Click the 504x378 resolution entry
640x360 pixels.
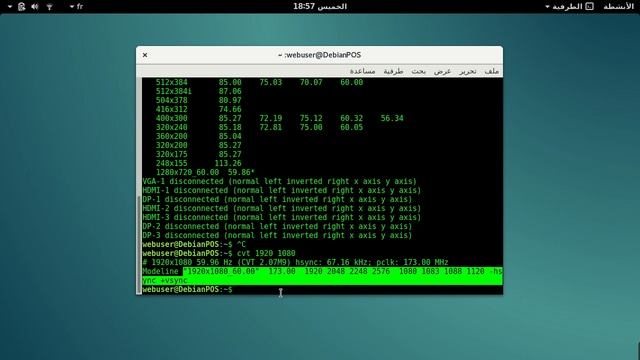pyautogui.click(x=171, y=100)
